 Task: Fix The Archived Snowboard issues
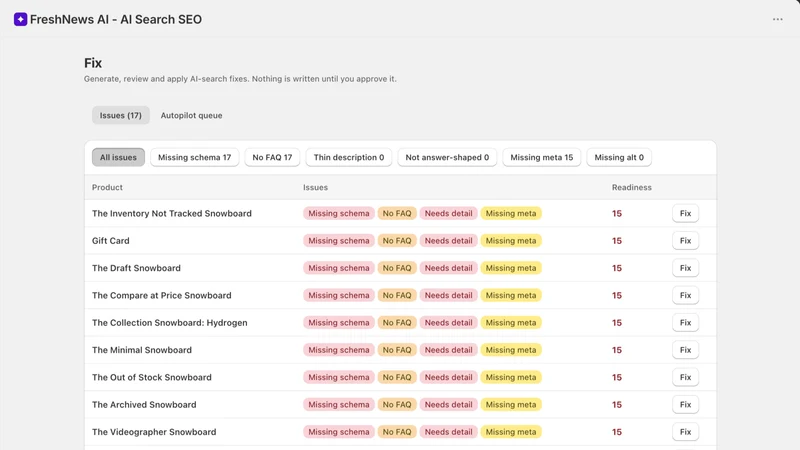[685, 405]
